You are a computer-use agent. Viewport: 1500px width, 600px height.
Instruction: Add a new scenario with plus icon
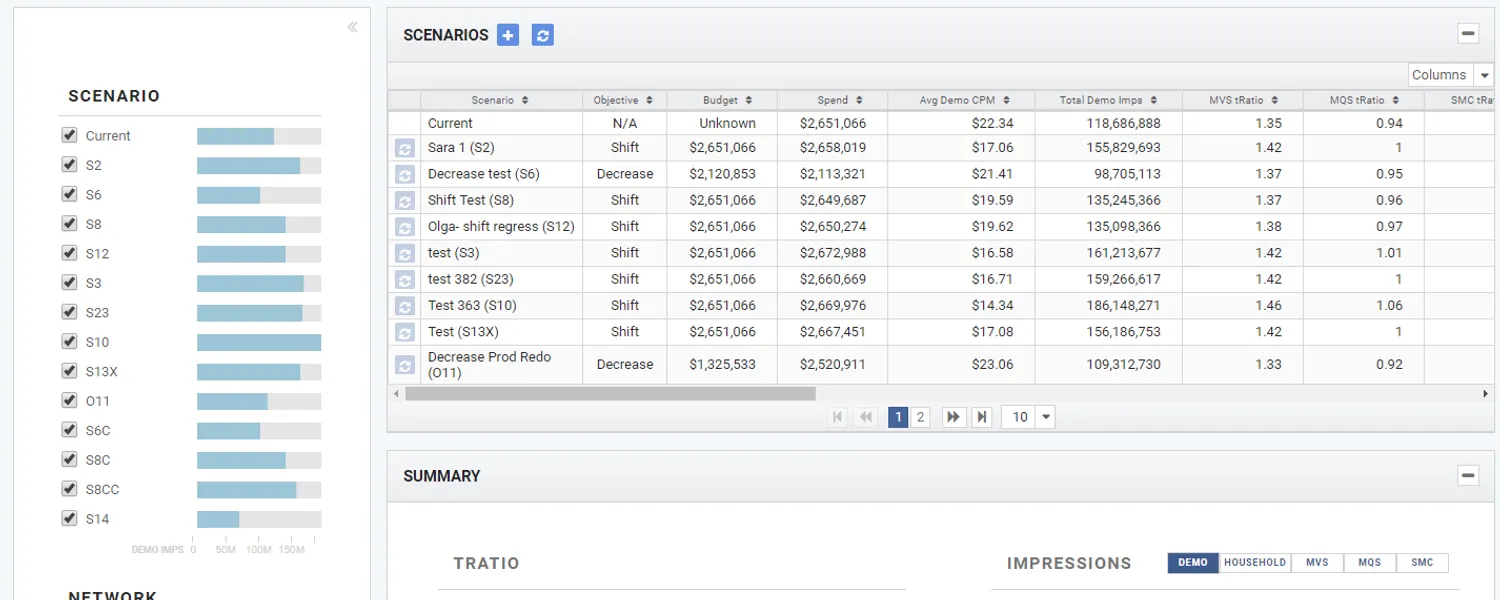[508, 35]
